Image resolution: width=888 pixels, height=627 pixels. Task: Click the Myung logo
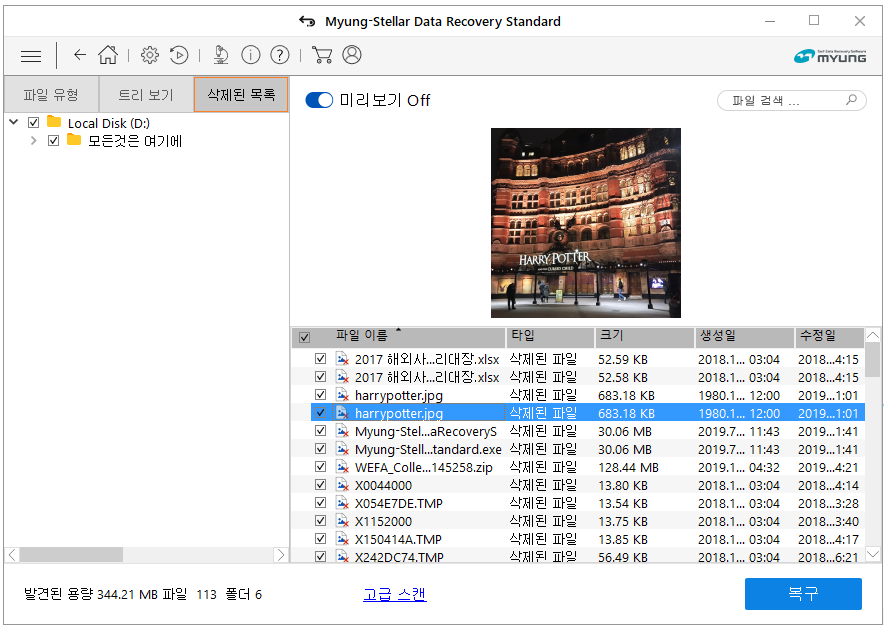coord(830,56)
